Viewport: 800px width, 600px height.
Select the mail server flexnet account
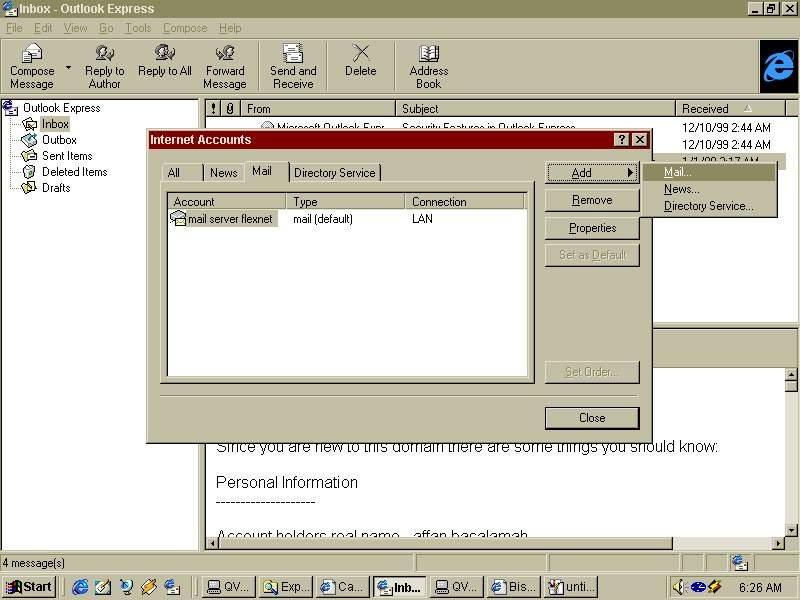pos(229,219)
